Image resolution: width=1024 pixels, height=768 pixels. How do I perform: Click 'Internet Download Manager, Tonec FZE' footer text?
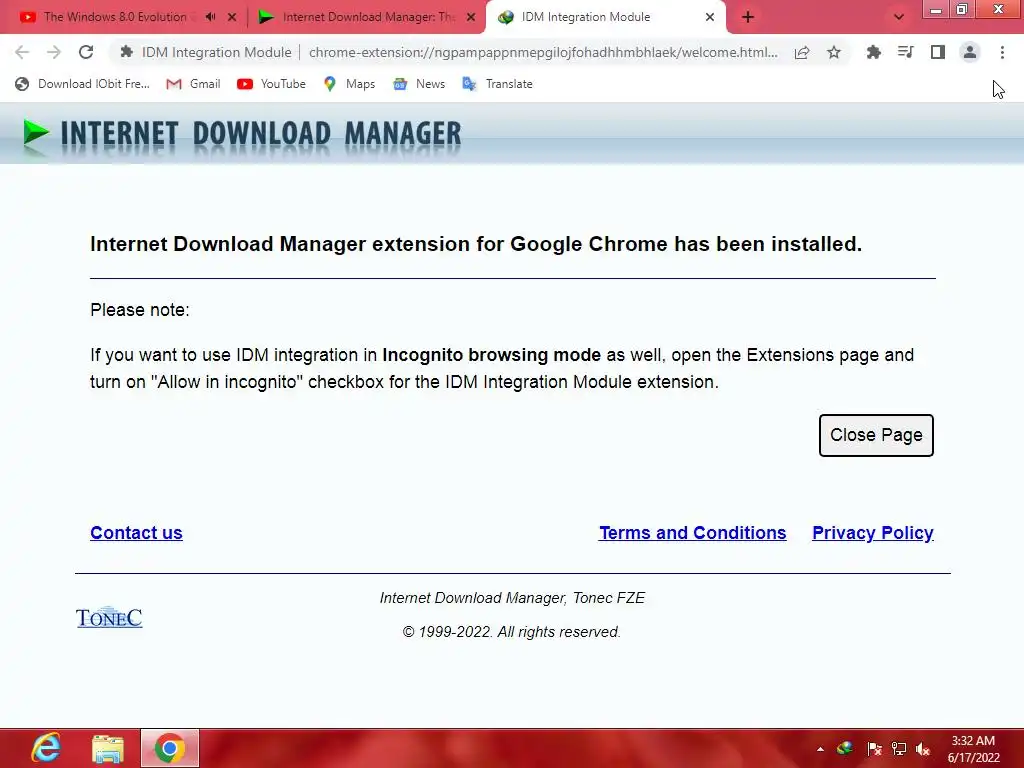[x=512, y=598]
